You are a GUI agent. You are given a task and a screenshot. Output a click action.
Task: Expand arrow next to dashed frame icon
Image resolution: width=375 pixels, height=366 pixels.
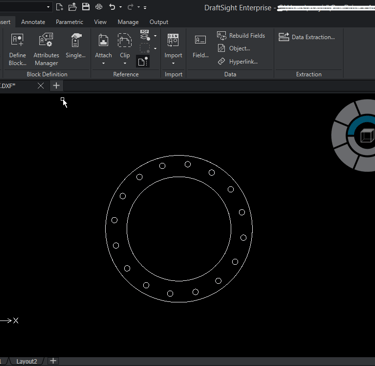click(155, 49)
